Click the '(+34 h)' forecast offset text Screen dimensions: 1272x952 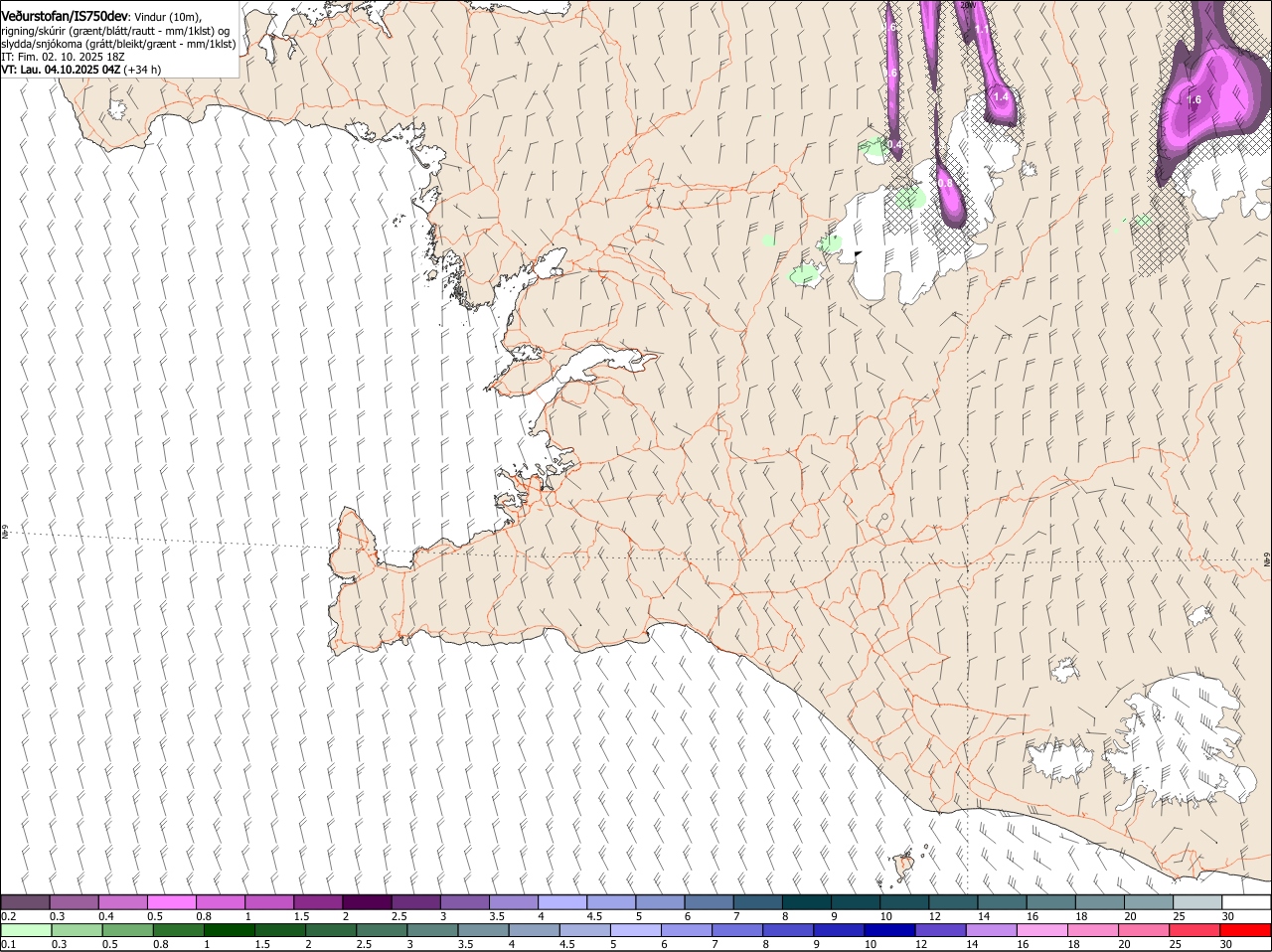143,70
